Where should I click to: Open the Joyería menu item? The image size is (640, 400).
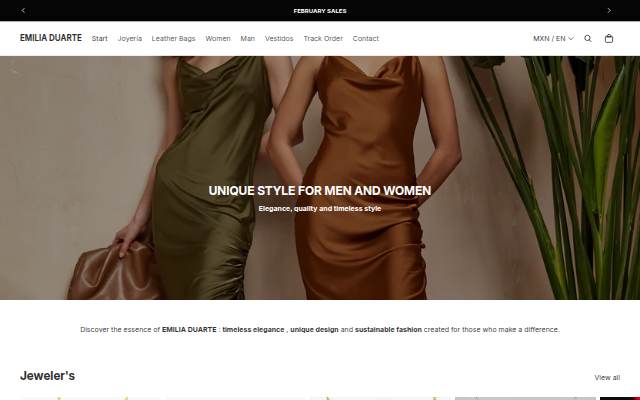tap(130, 38)
